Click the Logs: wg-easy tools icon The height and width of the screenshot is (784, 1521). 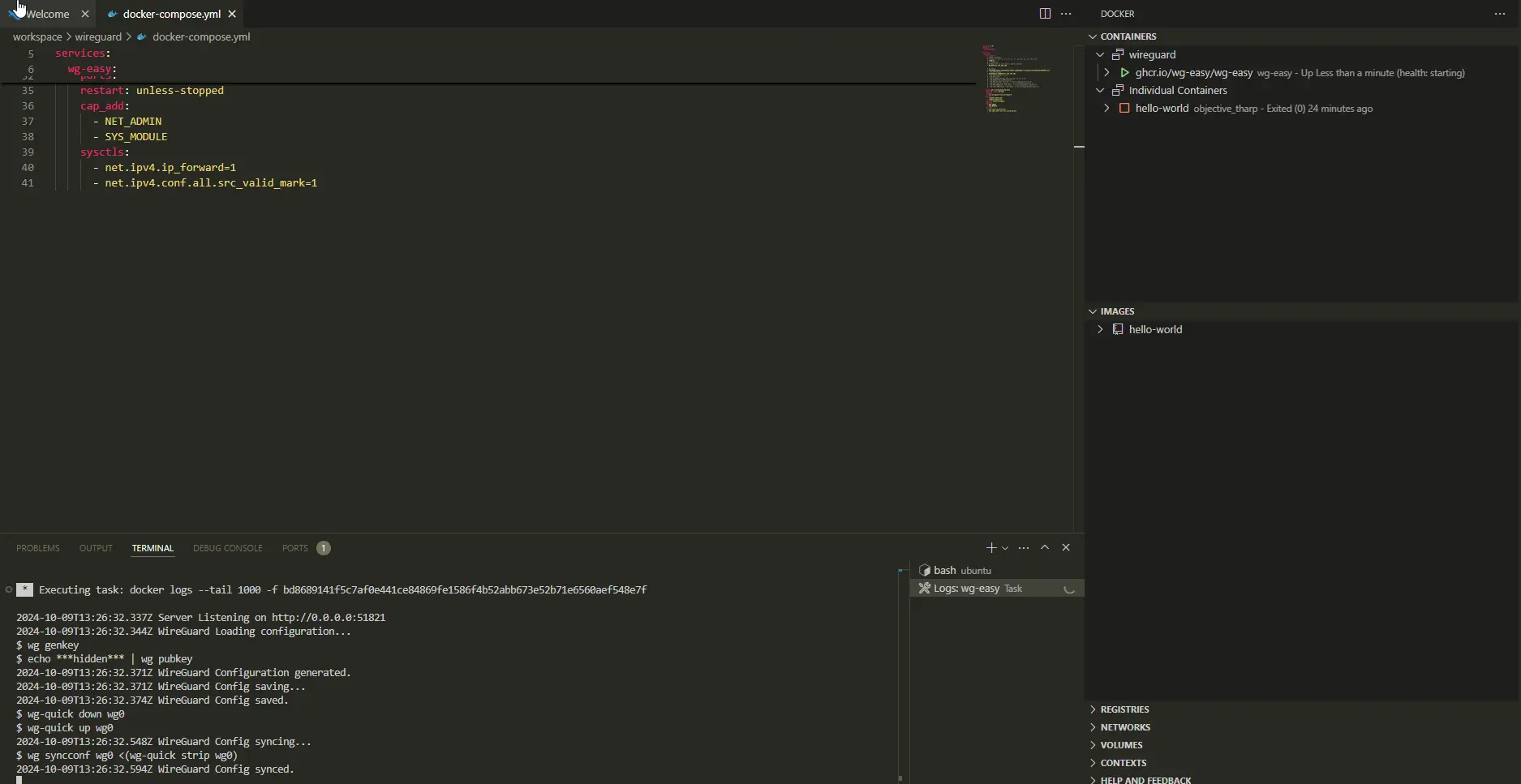(924, 589)
